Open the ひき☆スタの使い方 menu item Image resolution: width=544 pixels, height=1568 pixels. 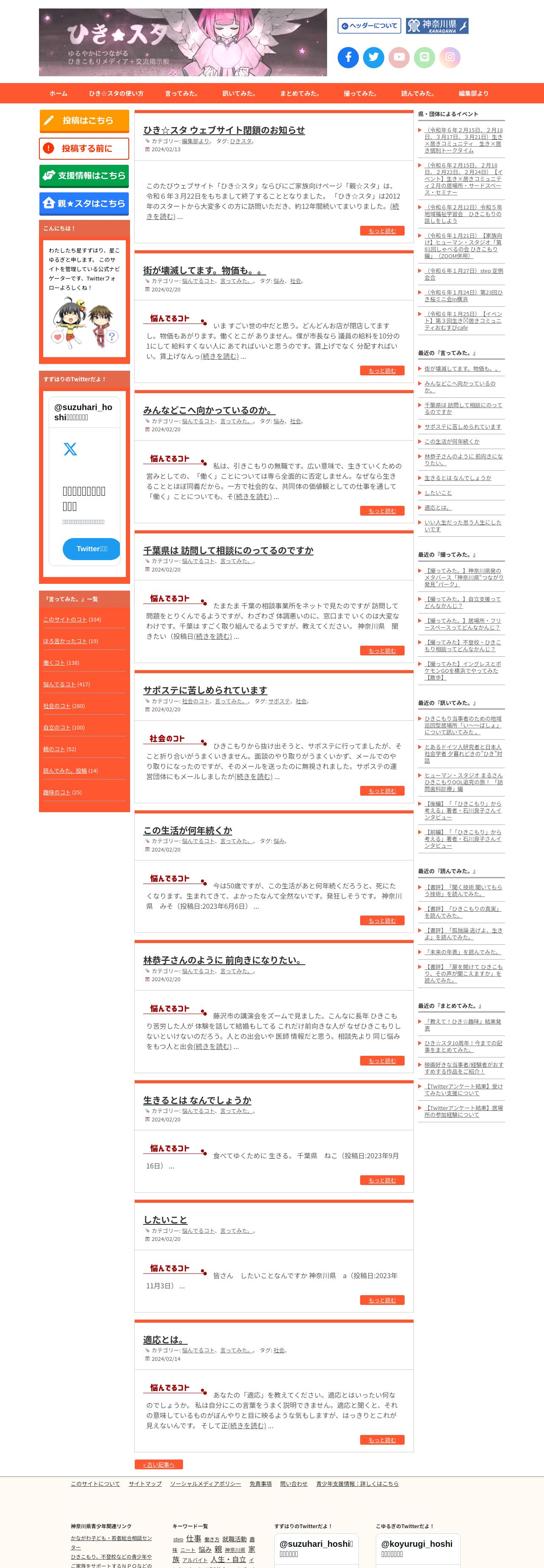click(x=116, y=94)
